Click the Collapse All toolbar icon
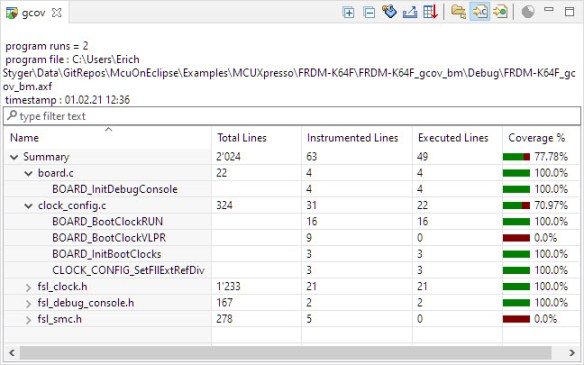 click(369, 12)
